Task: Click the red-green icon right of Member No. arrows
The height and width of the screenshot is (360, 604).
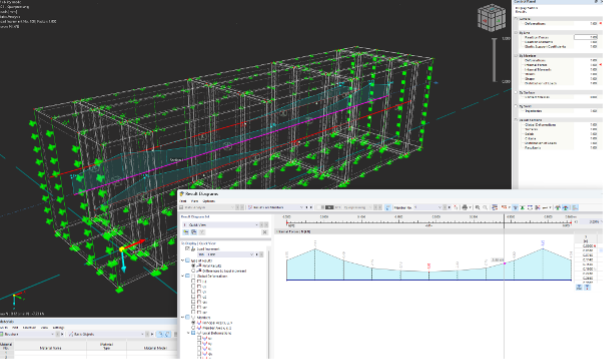Action: [456, 208]
